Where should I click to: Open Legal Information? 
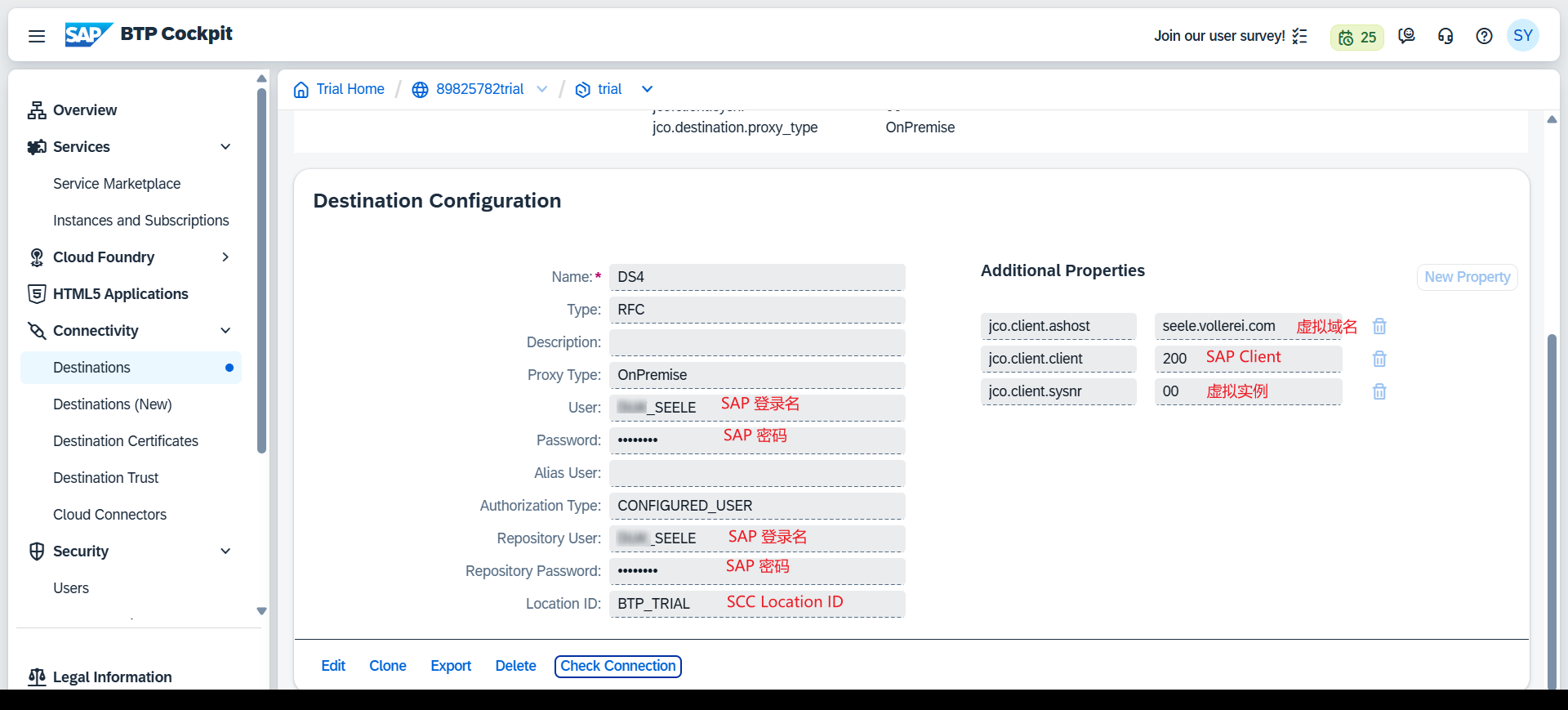[x=113, y=677]
